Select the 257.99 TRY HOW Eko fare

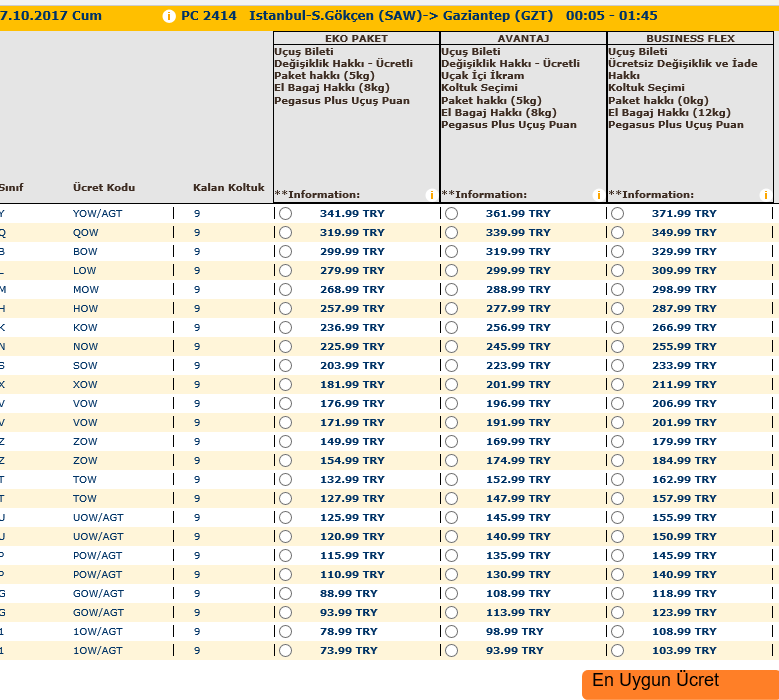(x=286, y=309)
